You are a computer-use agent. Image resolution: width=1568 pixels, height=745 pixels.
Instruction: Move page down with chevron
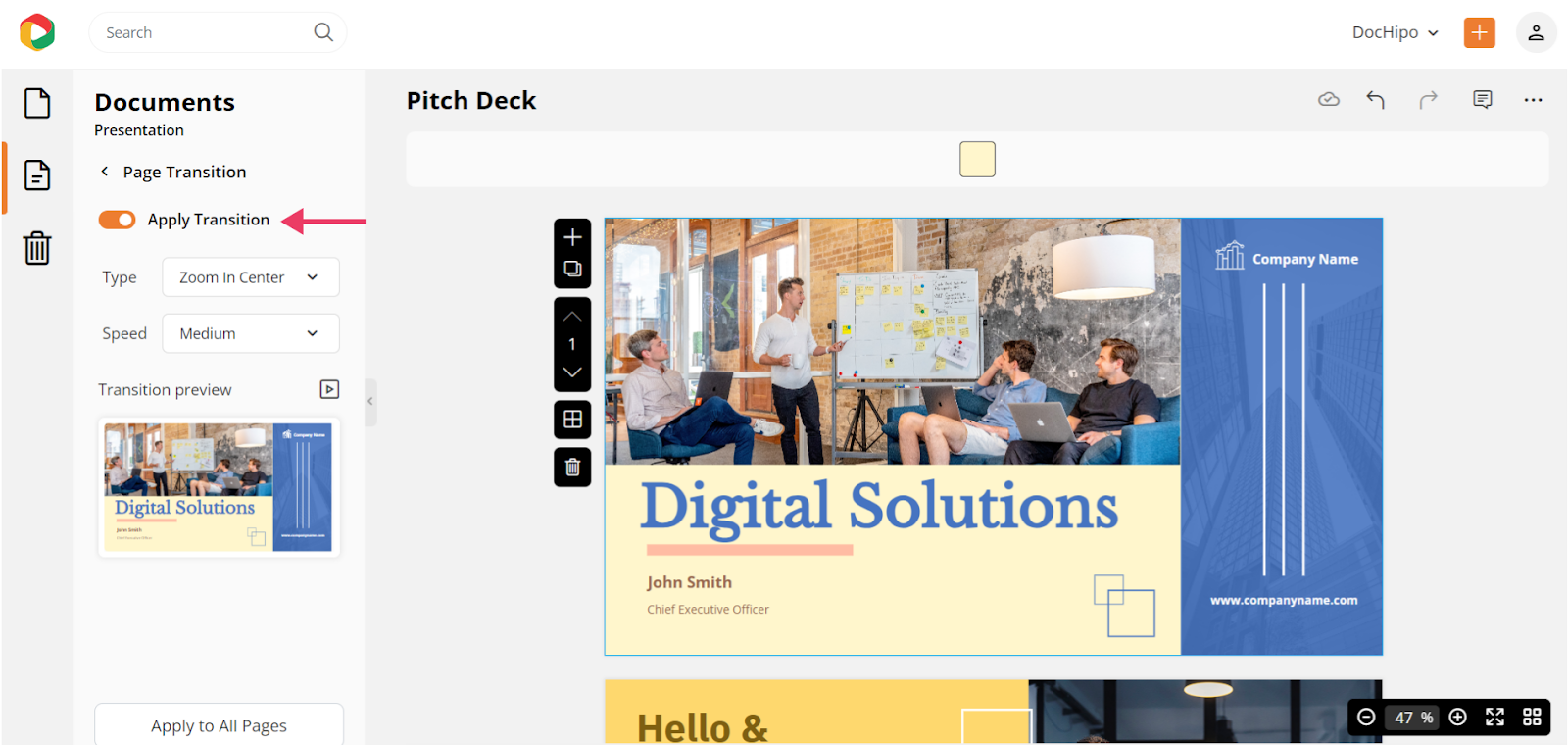pos(572,372)
